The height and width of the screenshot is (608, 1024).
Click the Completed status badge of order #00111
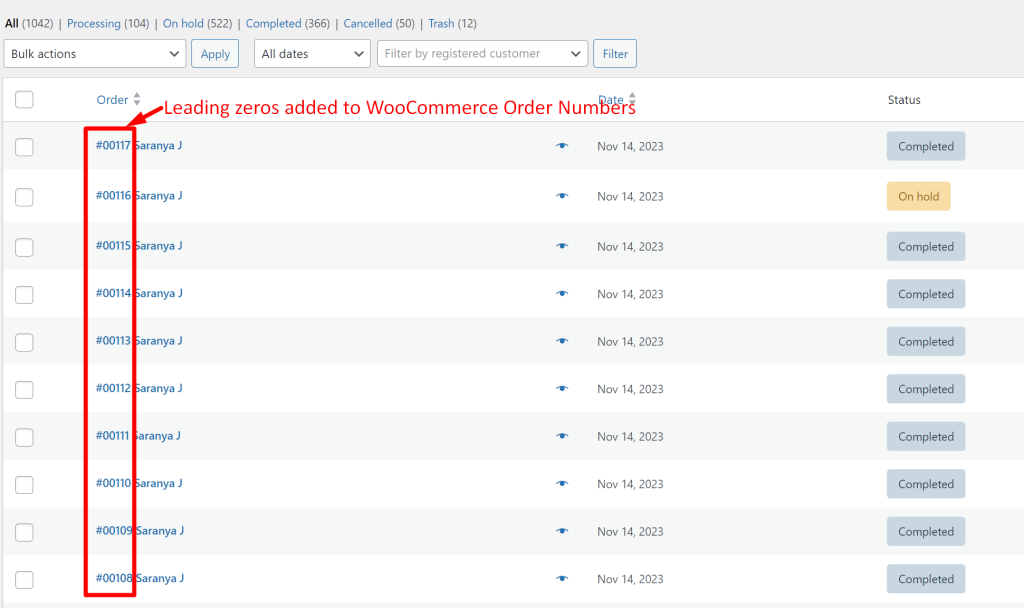click(925, 436)
